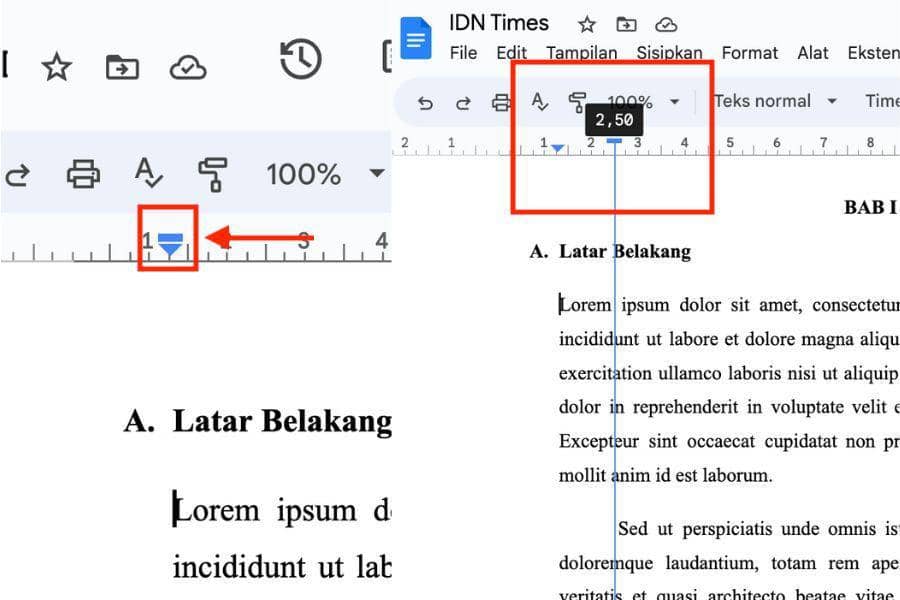Star the IDN Times document
900x600 pixels.
point(586,24)
